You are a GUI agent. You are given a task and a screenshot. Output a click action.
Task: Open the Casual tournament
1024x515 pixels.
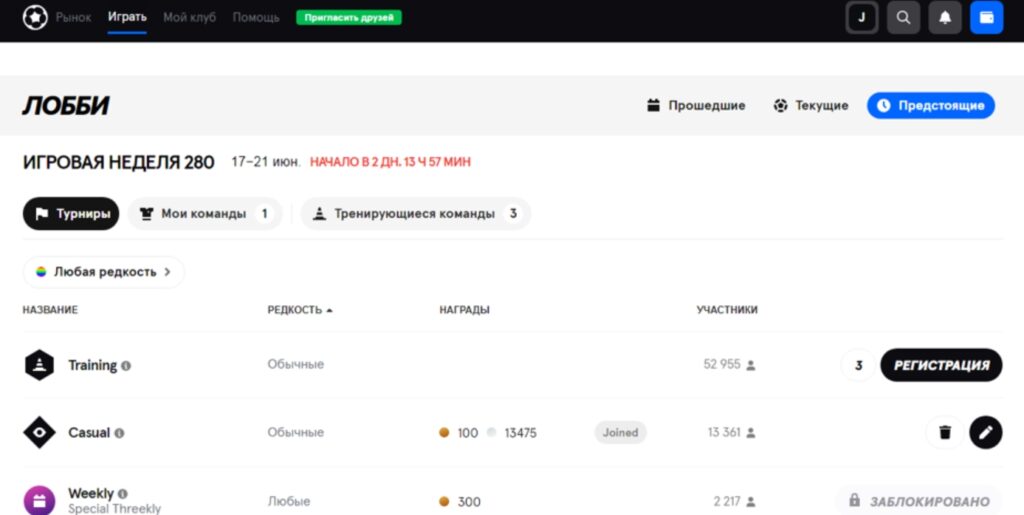click(x=89, y=433)
